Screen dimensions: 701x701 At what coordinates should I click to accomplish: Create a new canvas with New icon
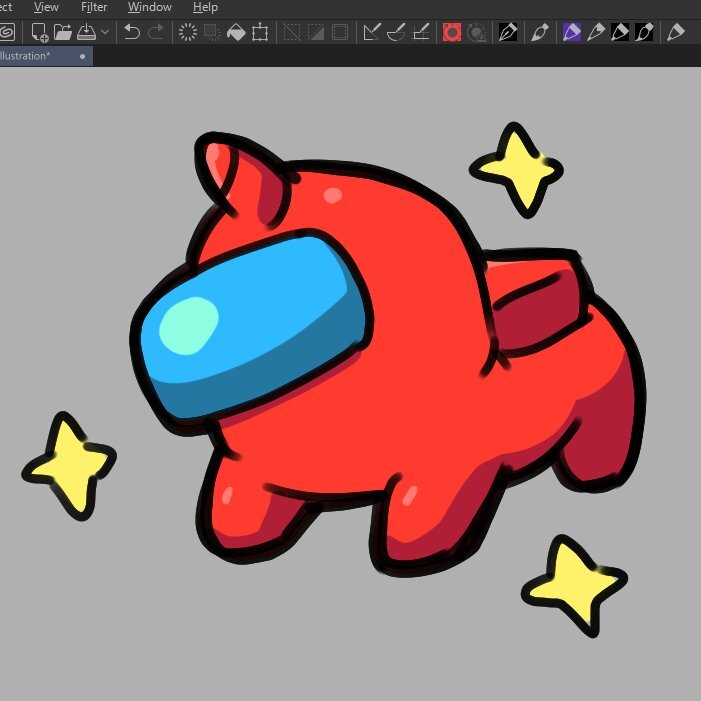coord(40,32)
